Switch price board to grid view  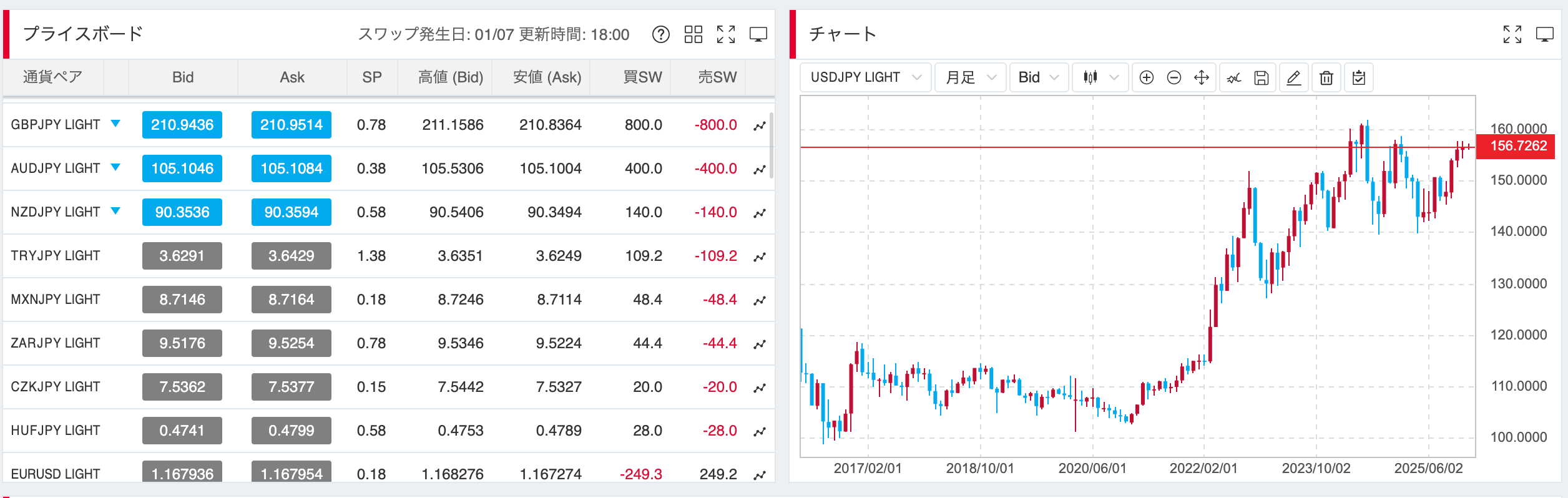(x=693, y=34)
